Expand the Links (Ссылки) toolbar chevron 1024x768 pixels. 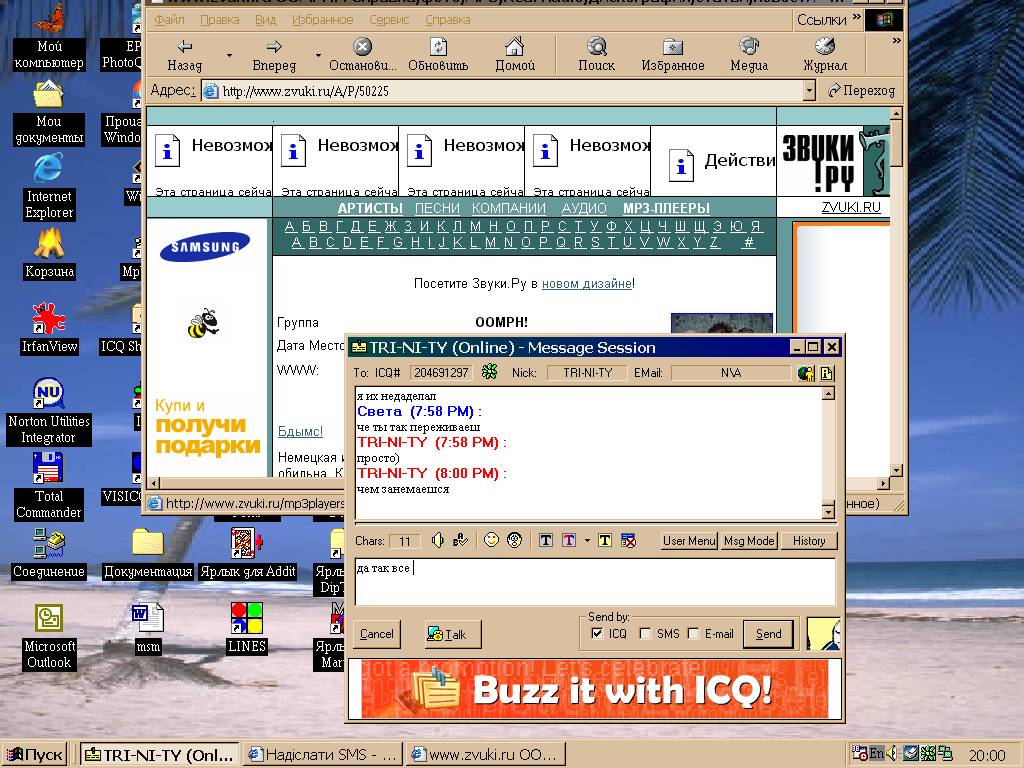tap(857, 18)
